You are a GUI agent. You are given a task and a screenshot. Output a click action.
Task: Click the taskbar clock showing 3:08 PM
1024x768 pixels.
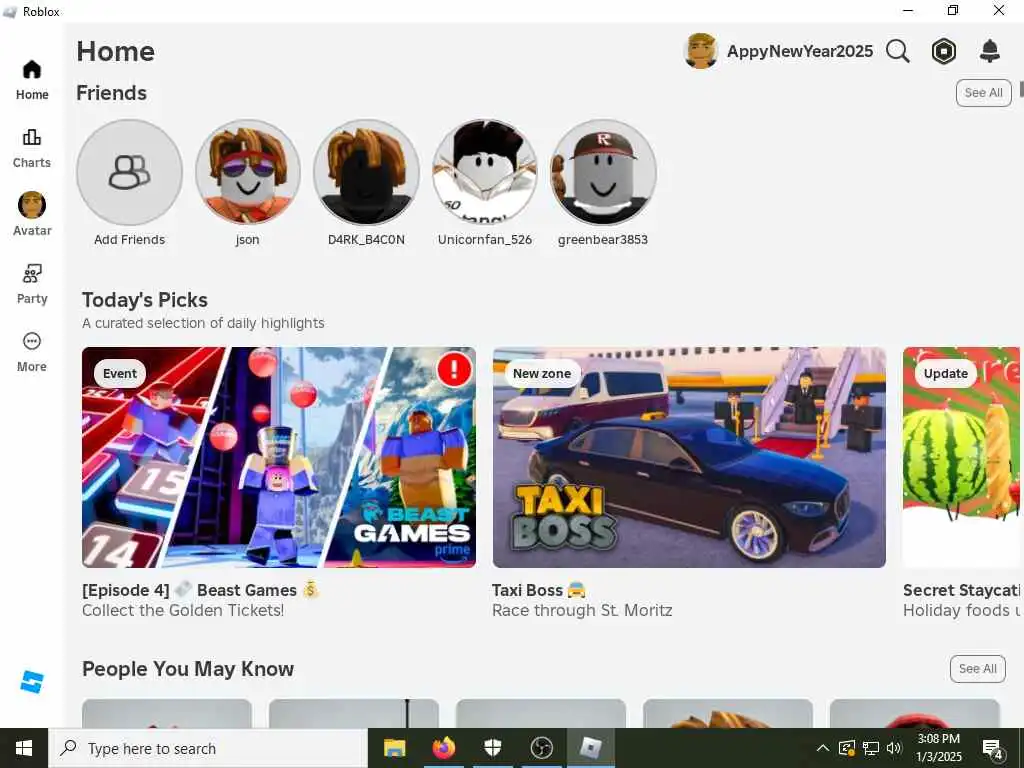click(939, 748)
